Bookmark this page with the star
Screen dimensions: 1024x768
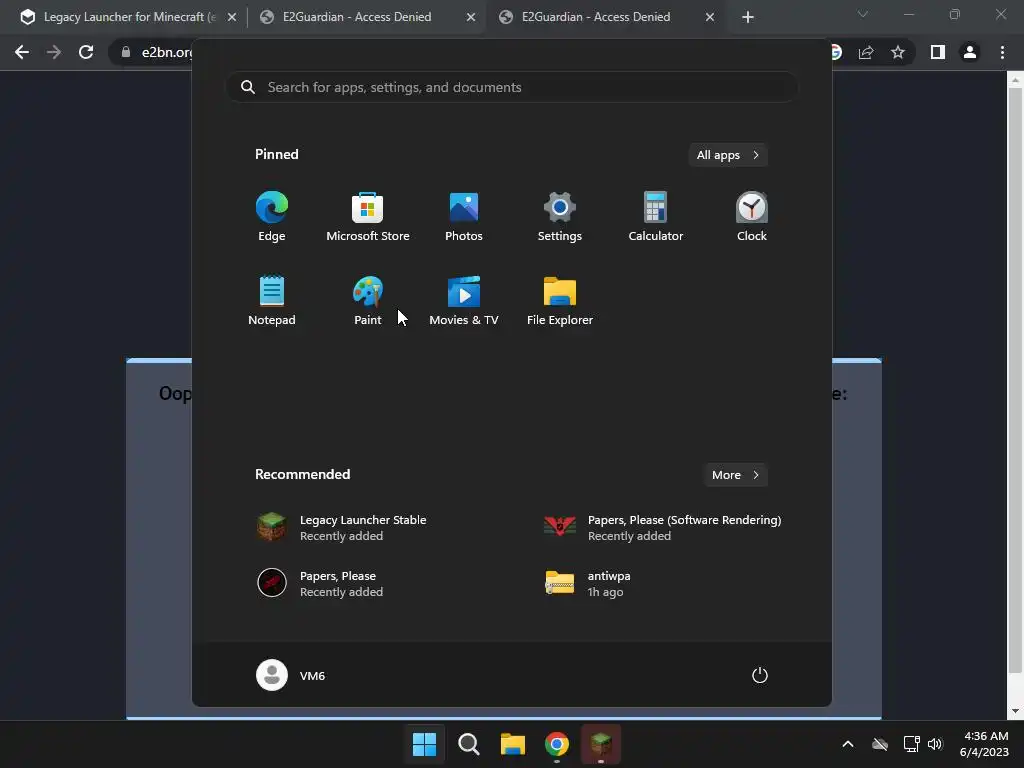tap(898, 52)
